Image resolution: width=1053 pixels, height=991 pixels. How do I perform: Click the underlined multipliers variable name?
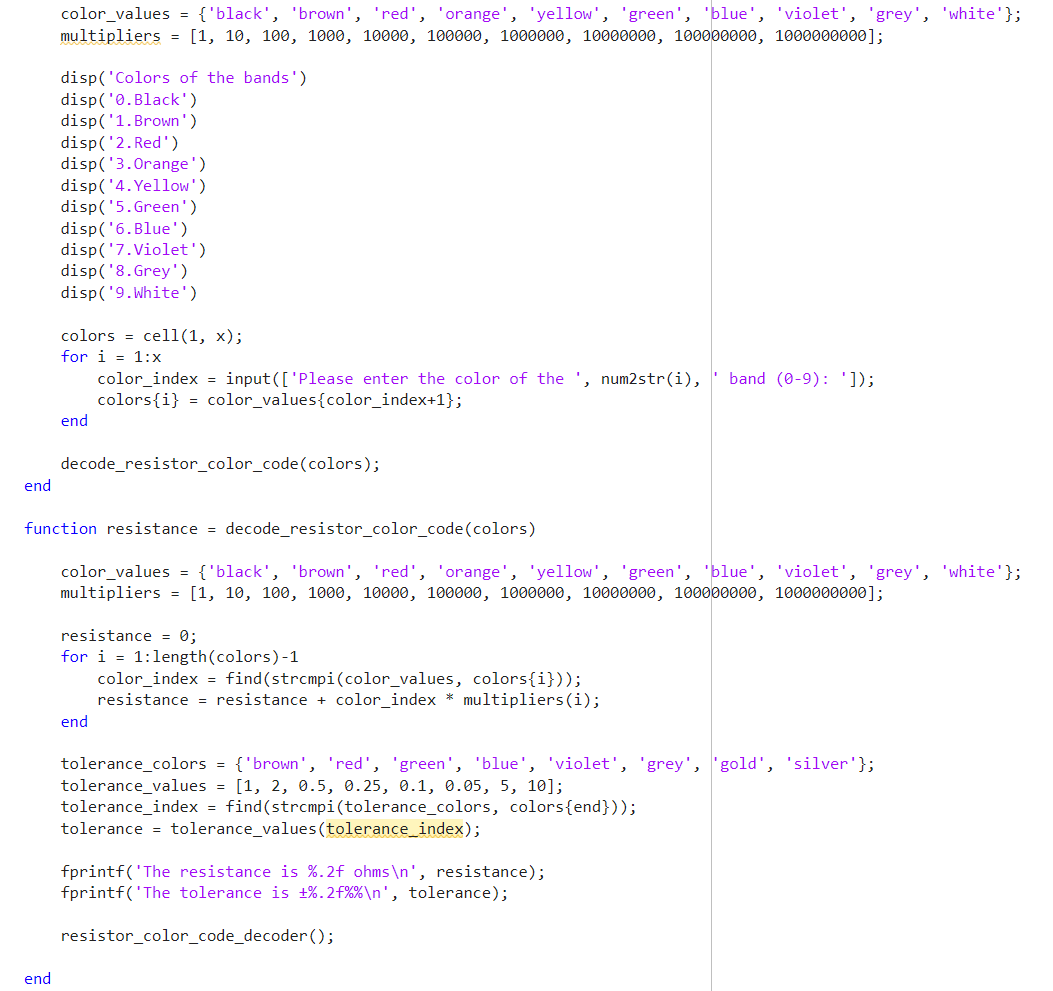click(x=110, y=35)
